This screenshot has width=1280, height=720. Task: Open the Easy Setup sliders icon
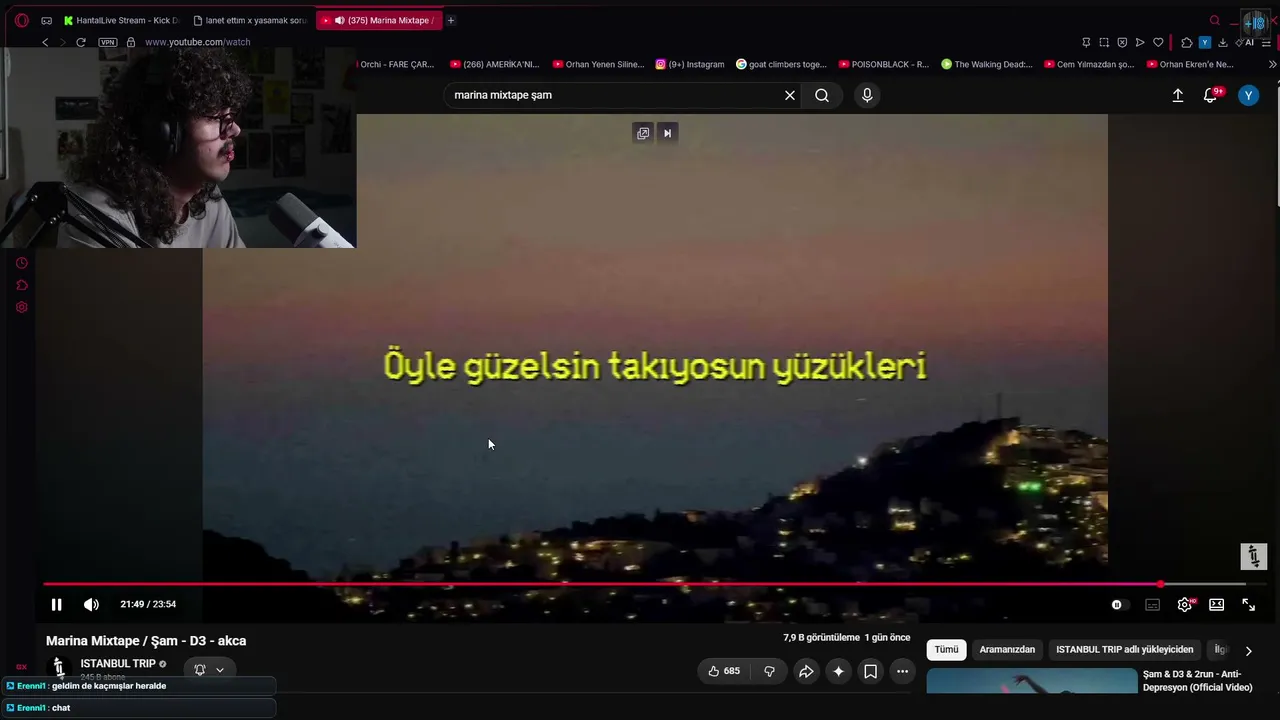(x=1266, y=42)
